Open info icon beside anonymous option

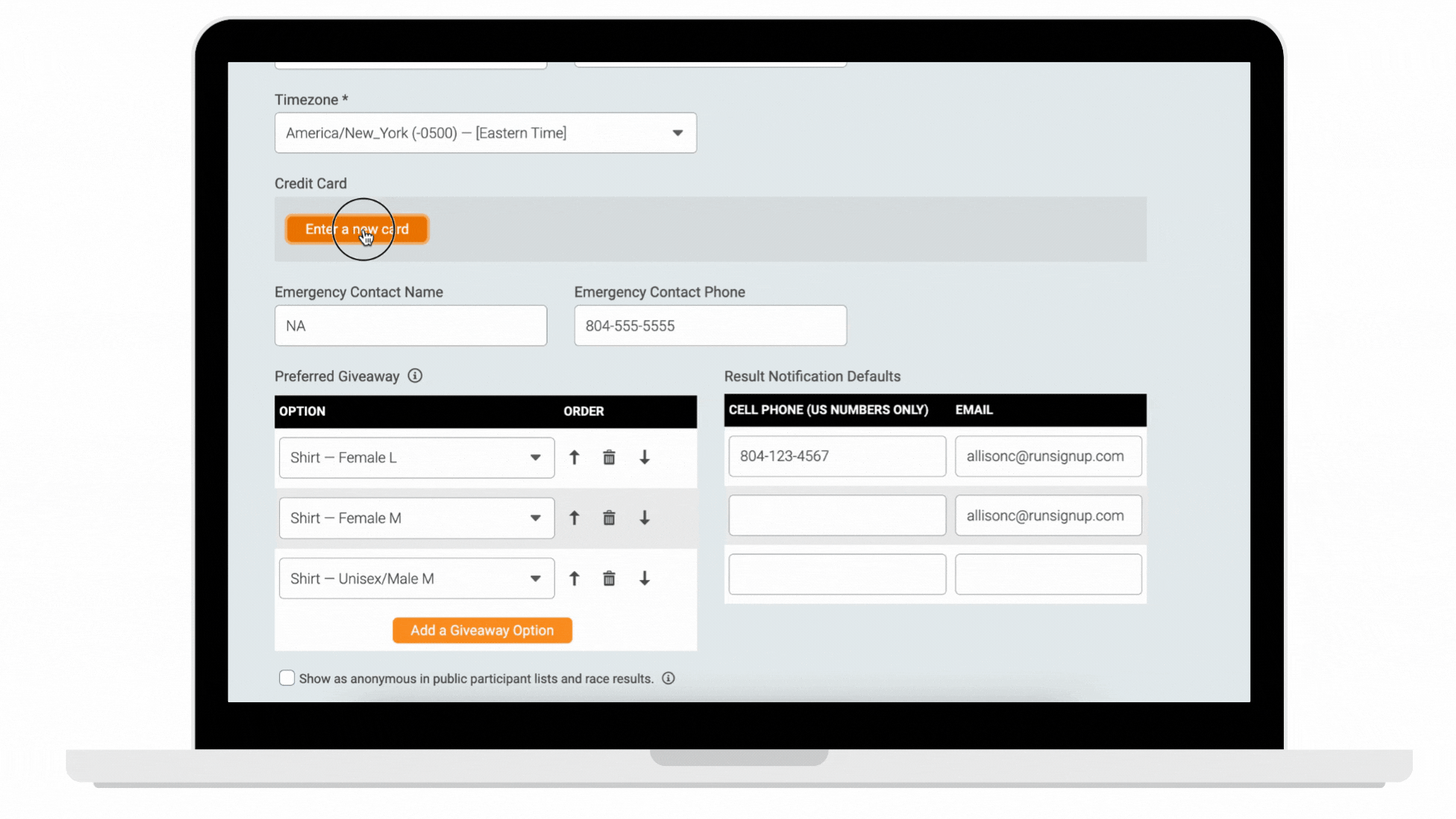pos(668,679)
